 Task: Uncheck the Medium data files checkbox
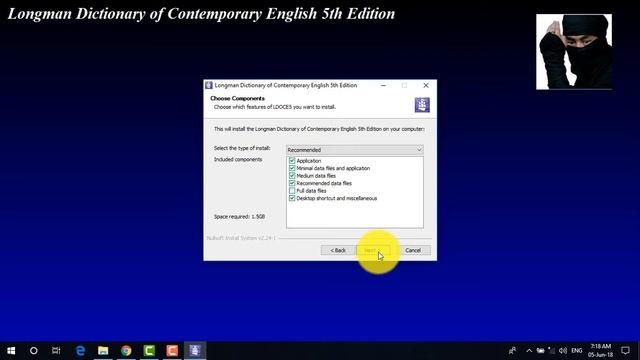click(292, 176)
